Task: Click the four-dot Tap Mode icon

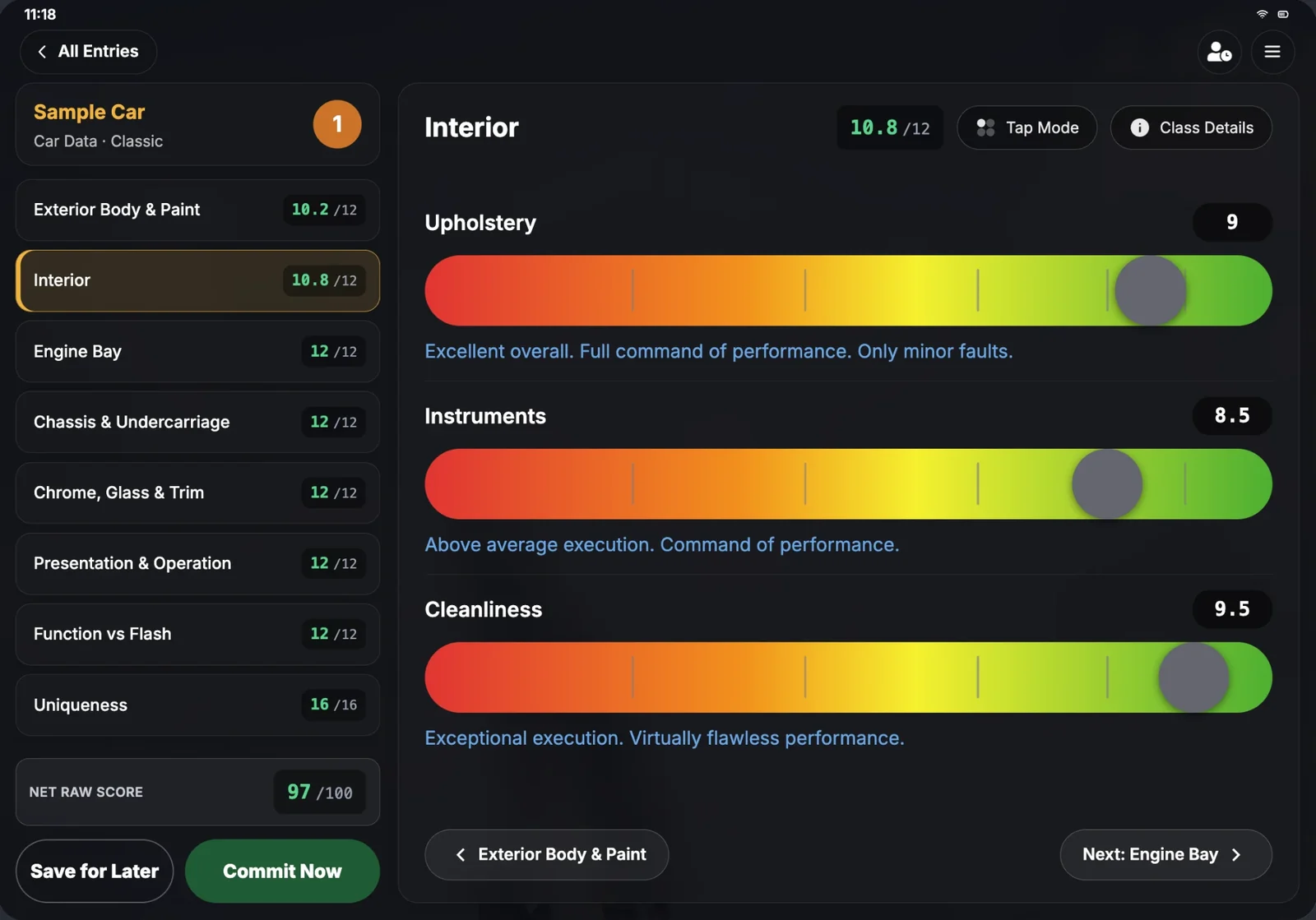Action: [x=985, y=127]
